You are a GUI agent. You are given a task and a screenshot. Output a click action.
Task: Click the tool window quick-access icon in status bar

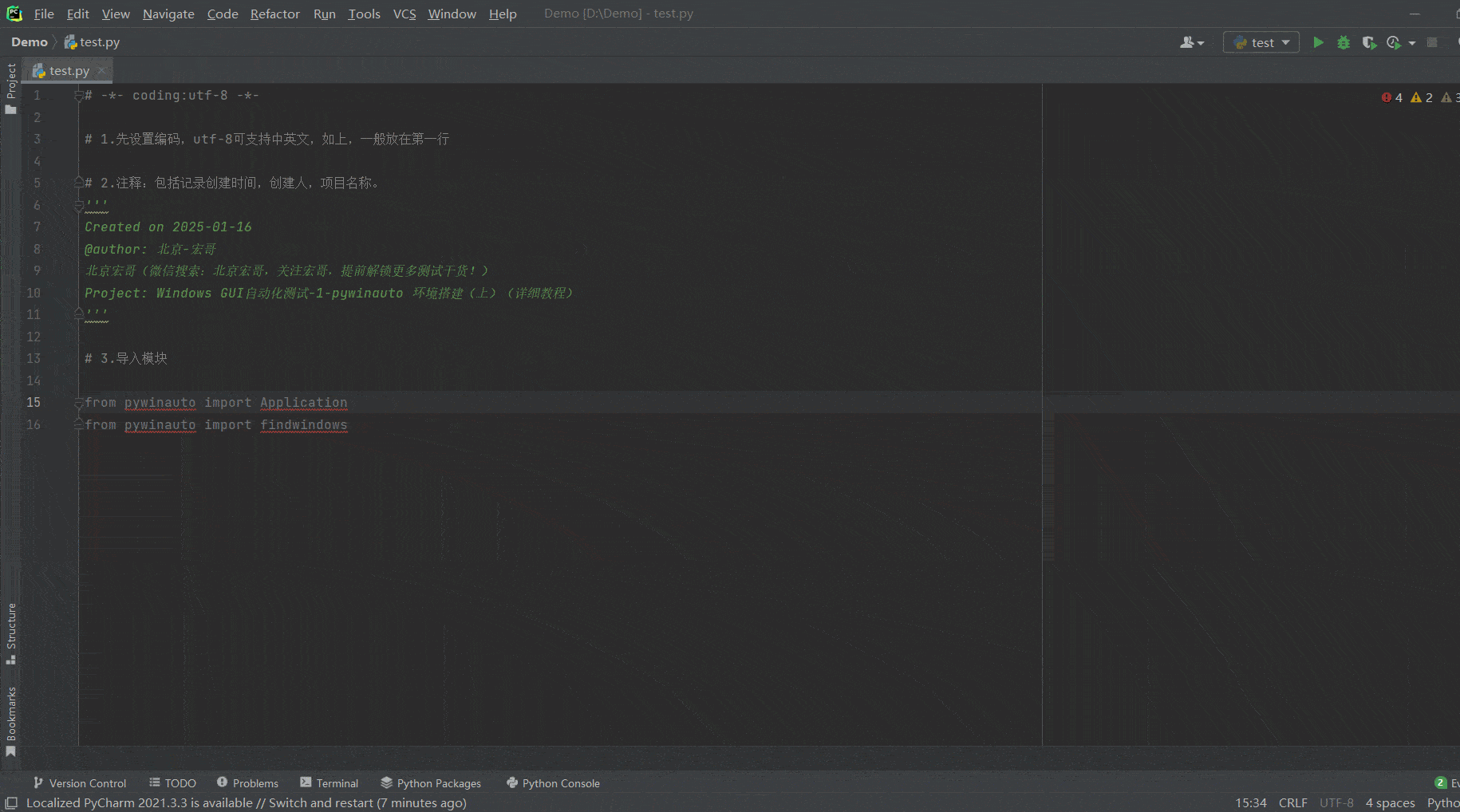[11, 803]
